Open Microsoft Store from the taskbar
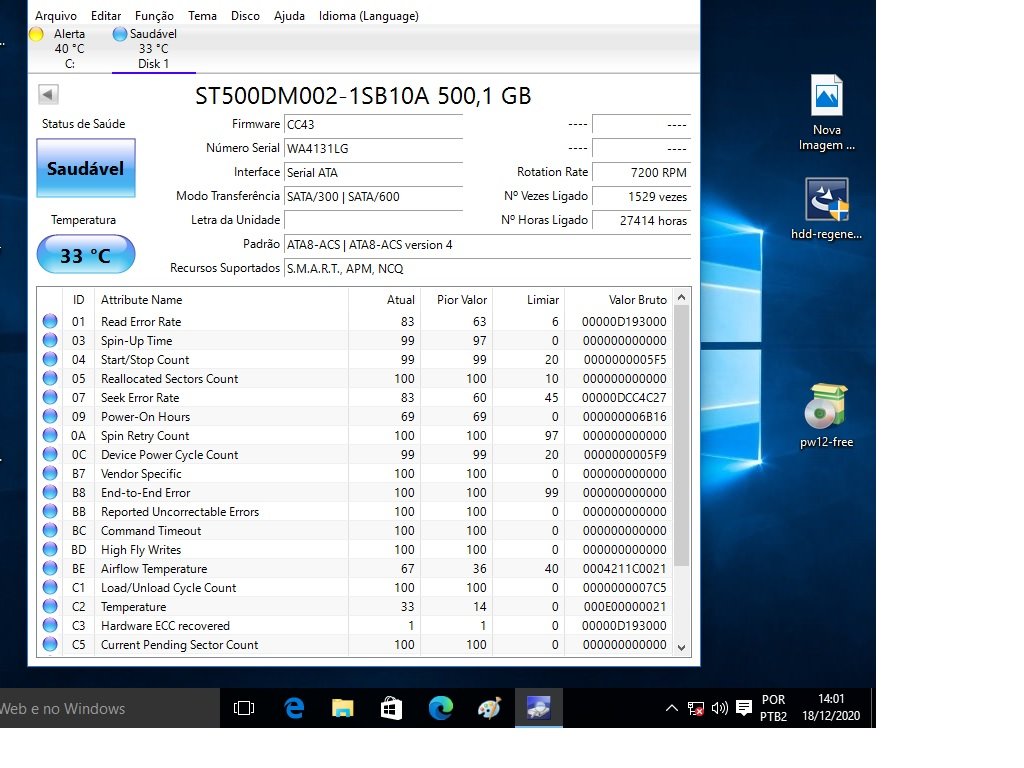1024x768 pixels. (x=391, y=708)
